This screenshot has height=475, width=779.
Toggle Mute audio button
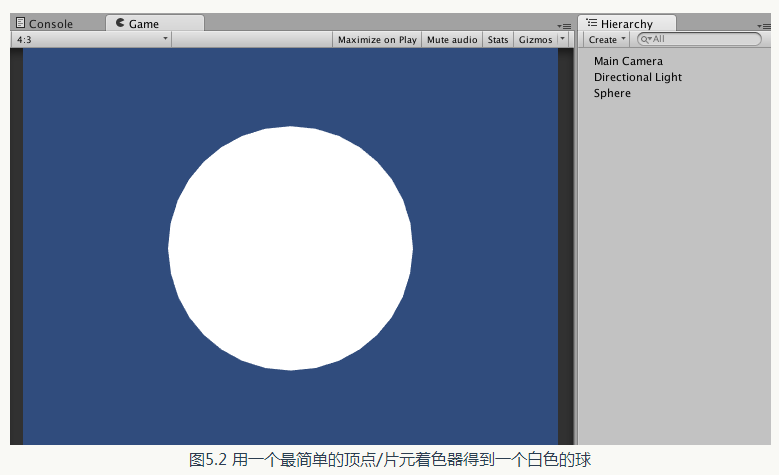(x=452, y=40)
